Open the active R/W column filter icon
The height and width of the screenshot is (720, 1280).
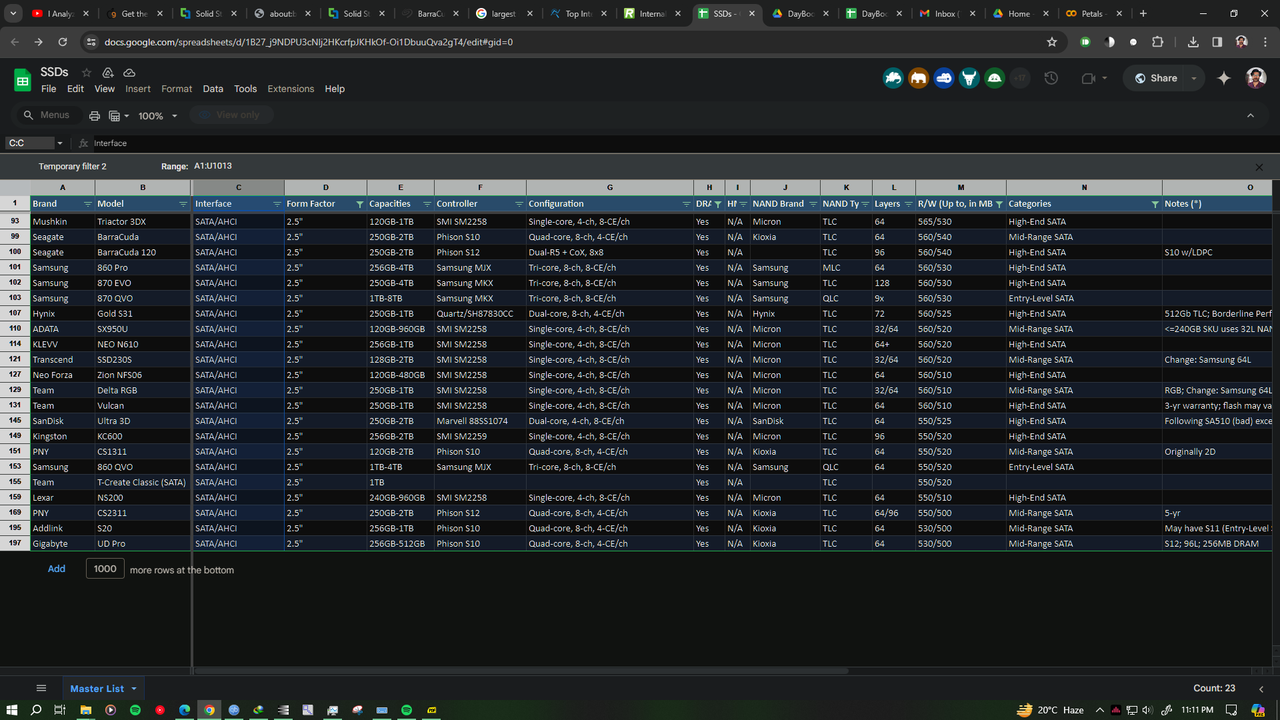click(999, 204)
